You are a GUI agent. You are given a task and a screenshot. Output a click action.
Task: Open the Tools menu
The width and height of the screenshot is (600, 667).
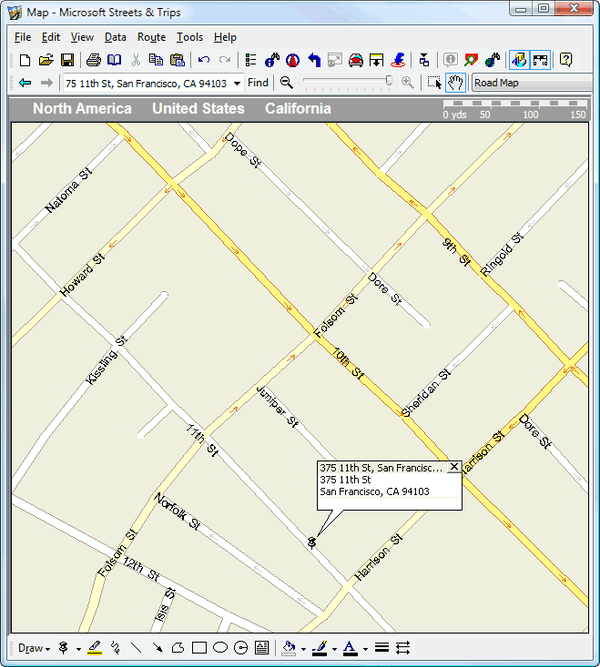(x=189, y=37)
